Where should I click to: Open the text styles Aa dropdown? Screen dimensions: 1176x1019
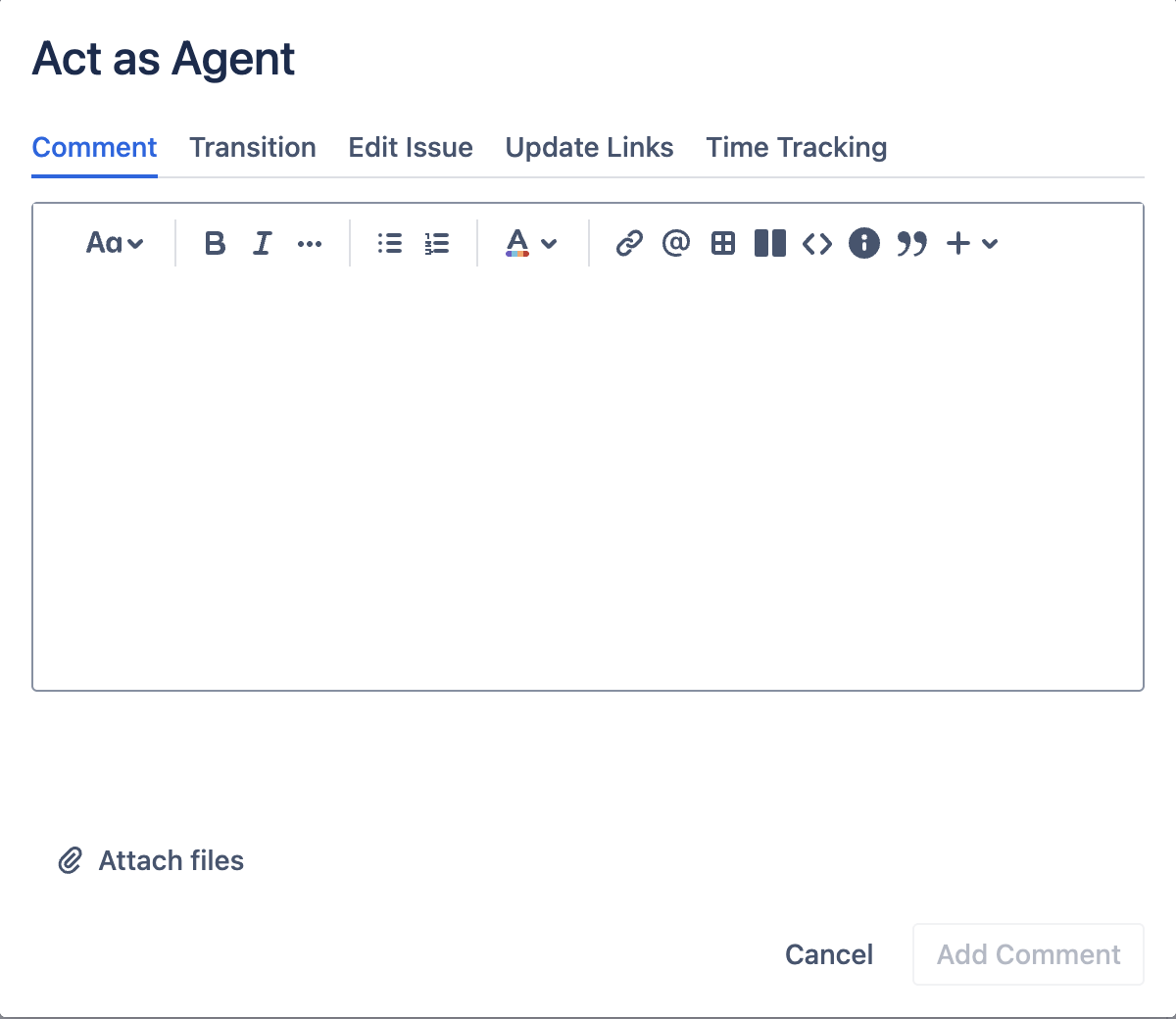tap(115, 243)
